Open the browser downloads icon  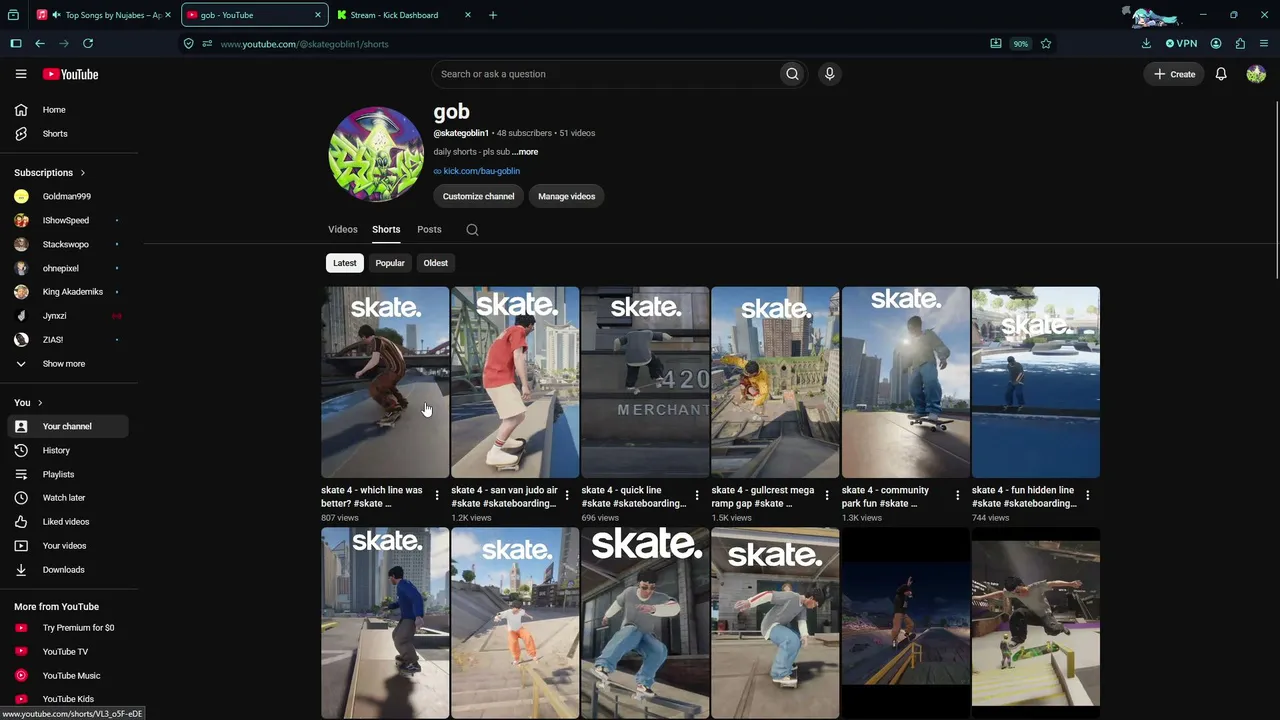(1146, 44)
